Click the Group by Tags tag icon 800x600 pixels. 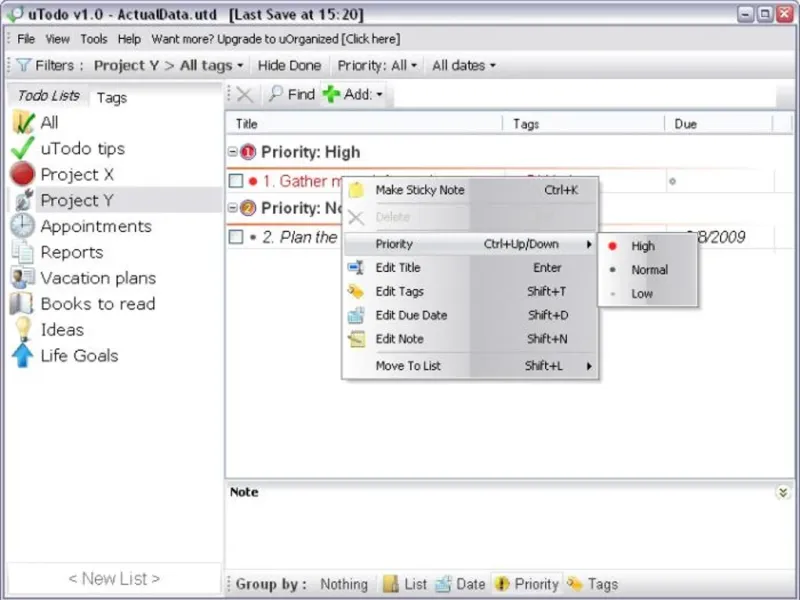(x=575, y=584)
